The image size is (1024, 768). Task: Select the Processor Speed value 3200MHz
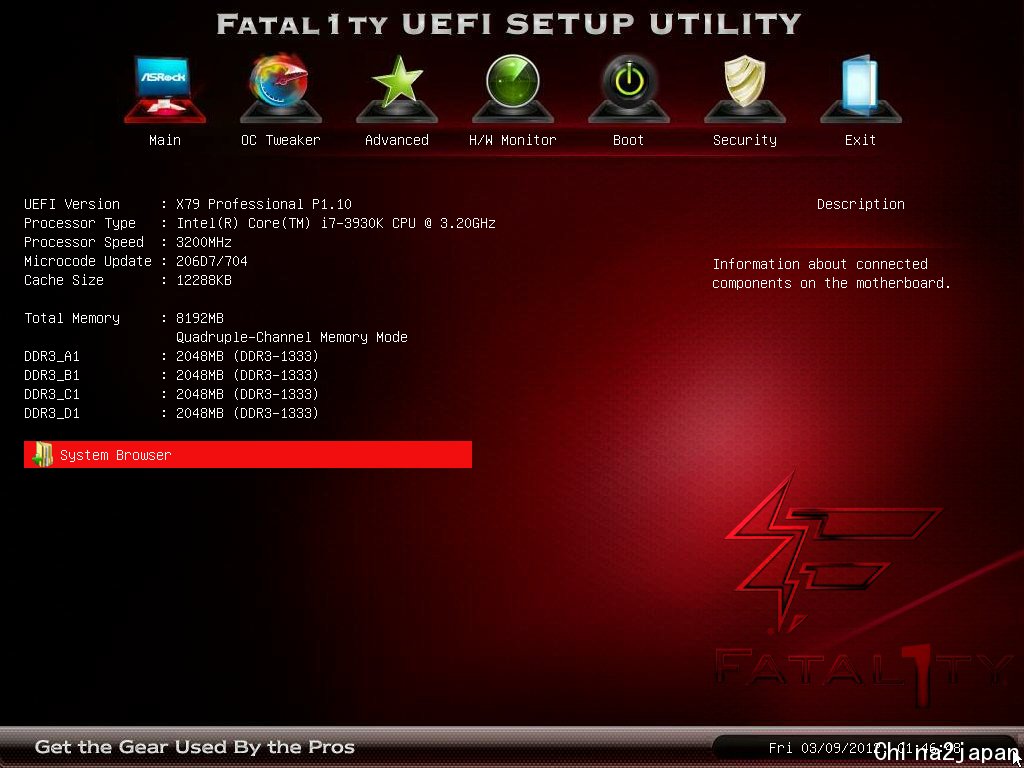tap(204, 242)
